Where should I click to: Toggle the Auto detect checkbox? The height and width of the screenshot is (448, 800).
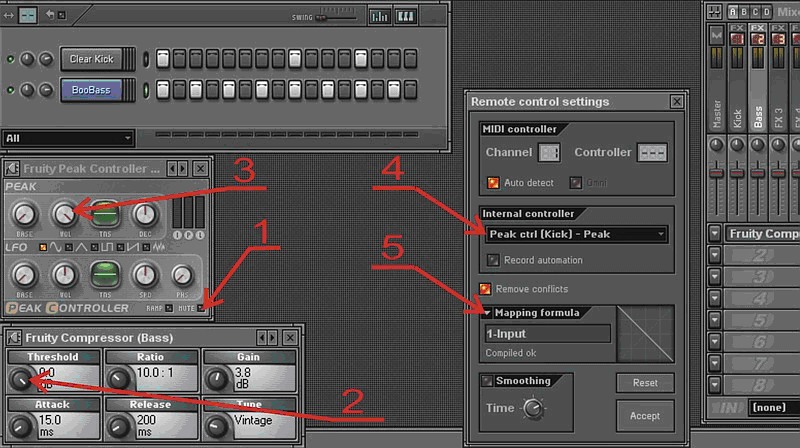492,182
